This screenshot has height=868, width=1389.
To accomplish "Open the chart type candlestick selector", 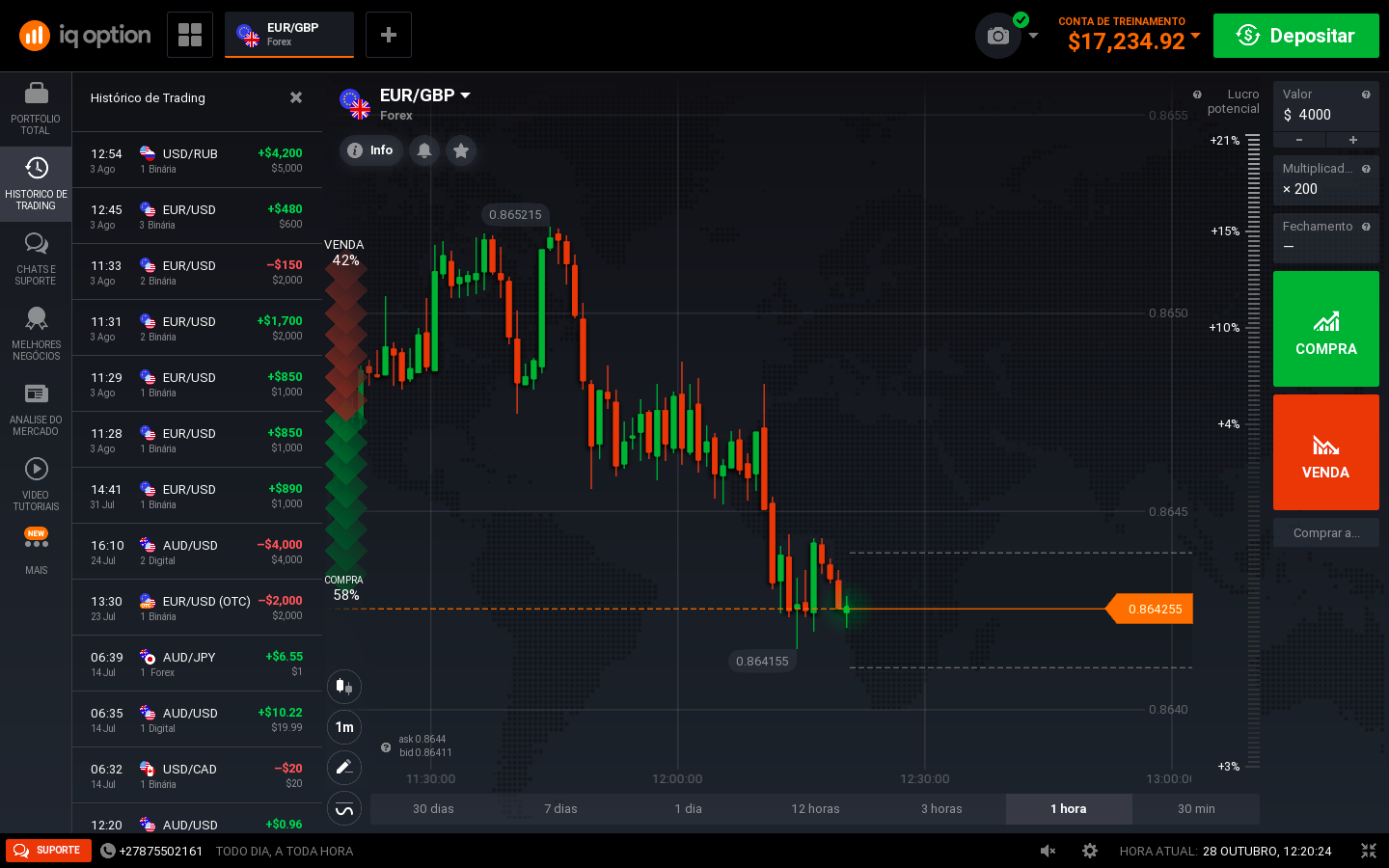I will click(344, 687).
